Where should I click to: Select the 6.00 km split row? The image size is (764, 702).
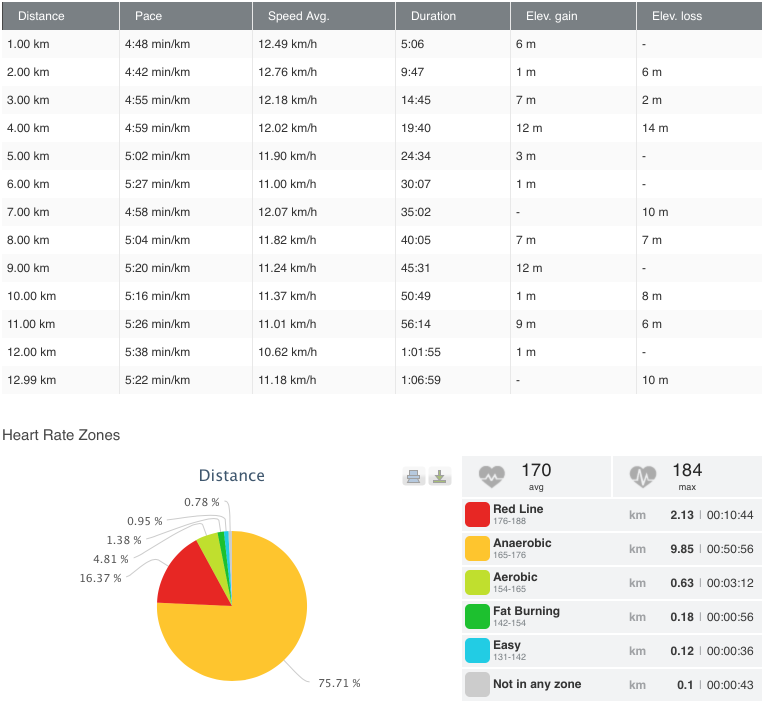pyautogui.click(x=382, y=184)
